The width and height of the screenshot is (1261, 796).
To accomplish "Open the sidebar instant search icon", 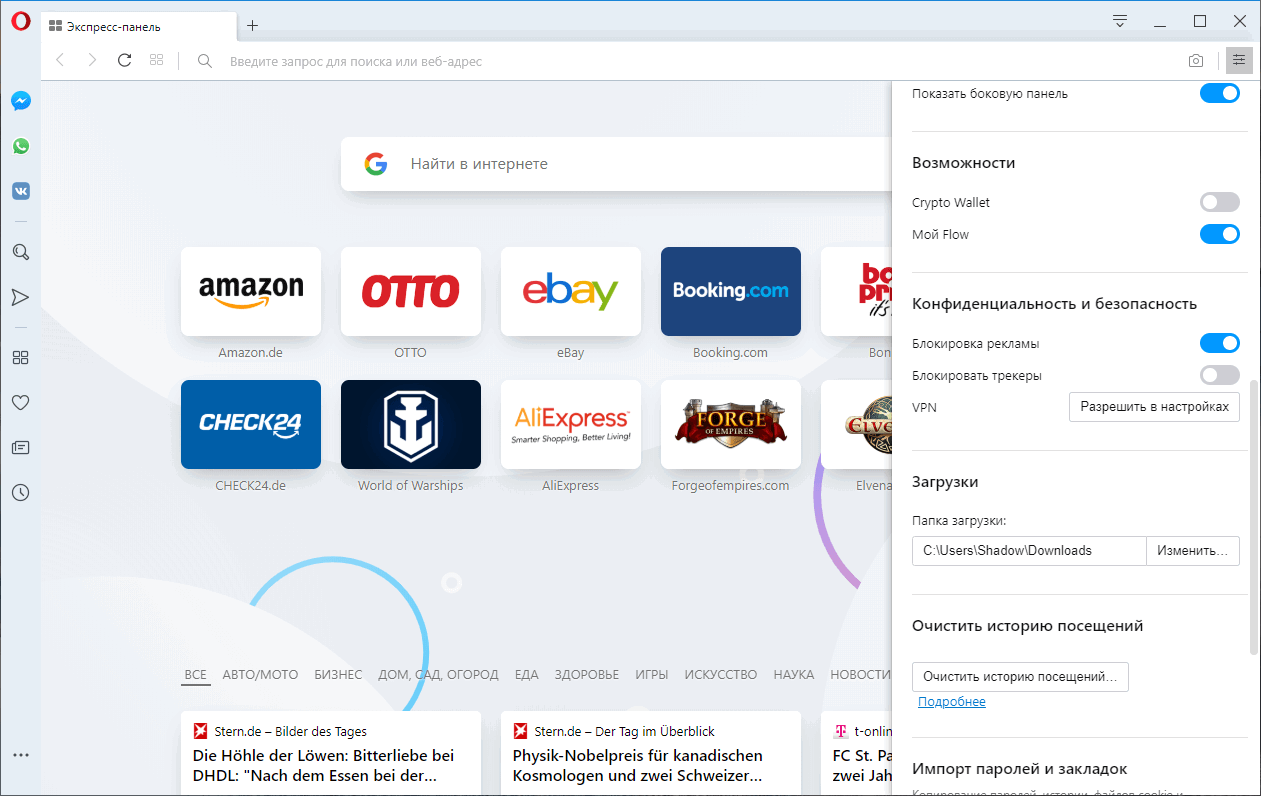I will pyautogui.click(x=20, y=252).
